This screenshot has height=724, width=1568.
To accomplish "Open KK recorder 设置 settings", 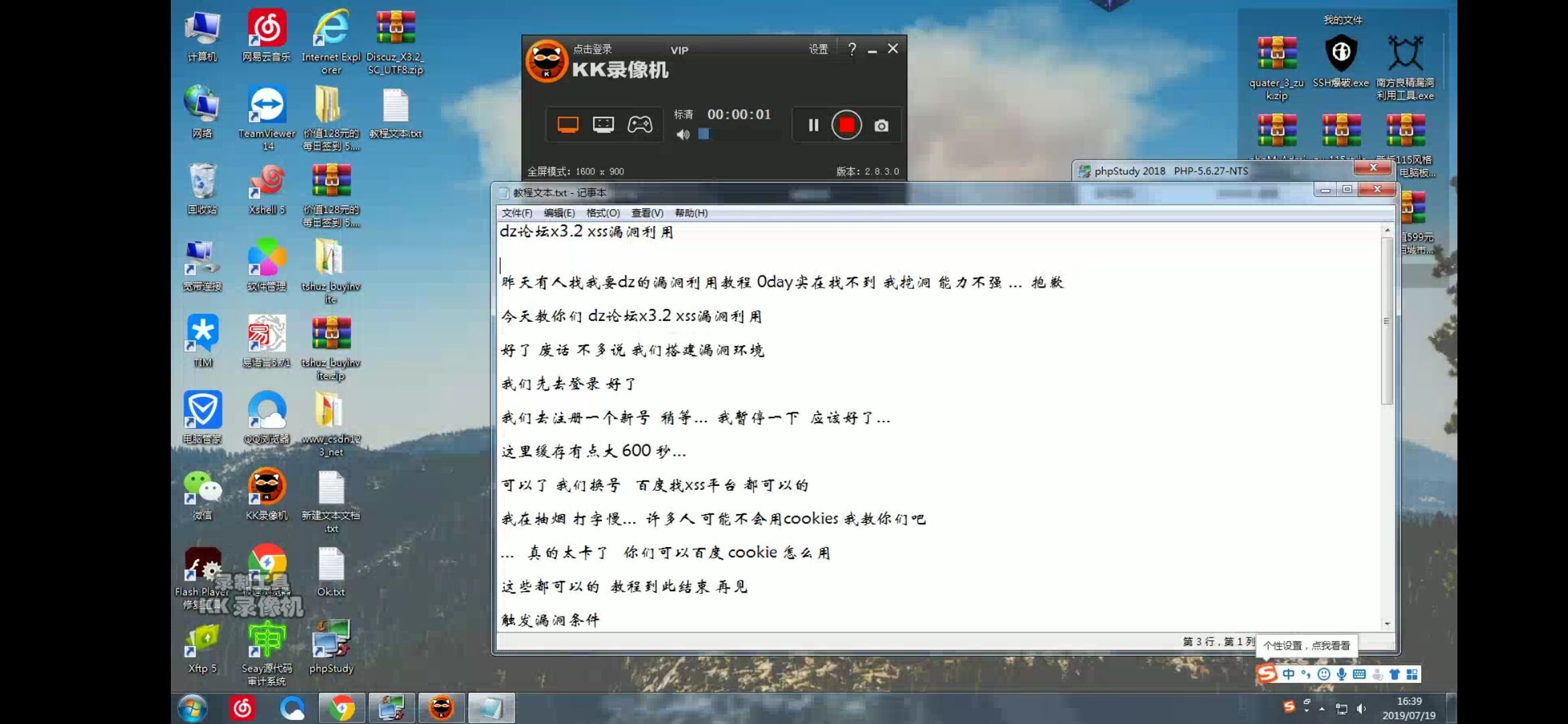I will point(818,49).
